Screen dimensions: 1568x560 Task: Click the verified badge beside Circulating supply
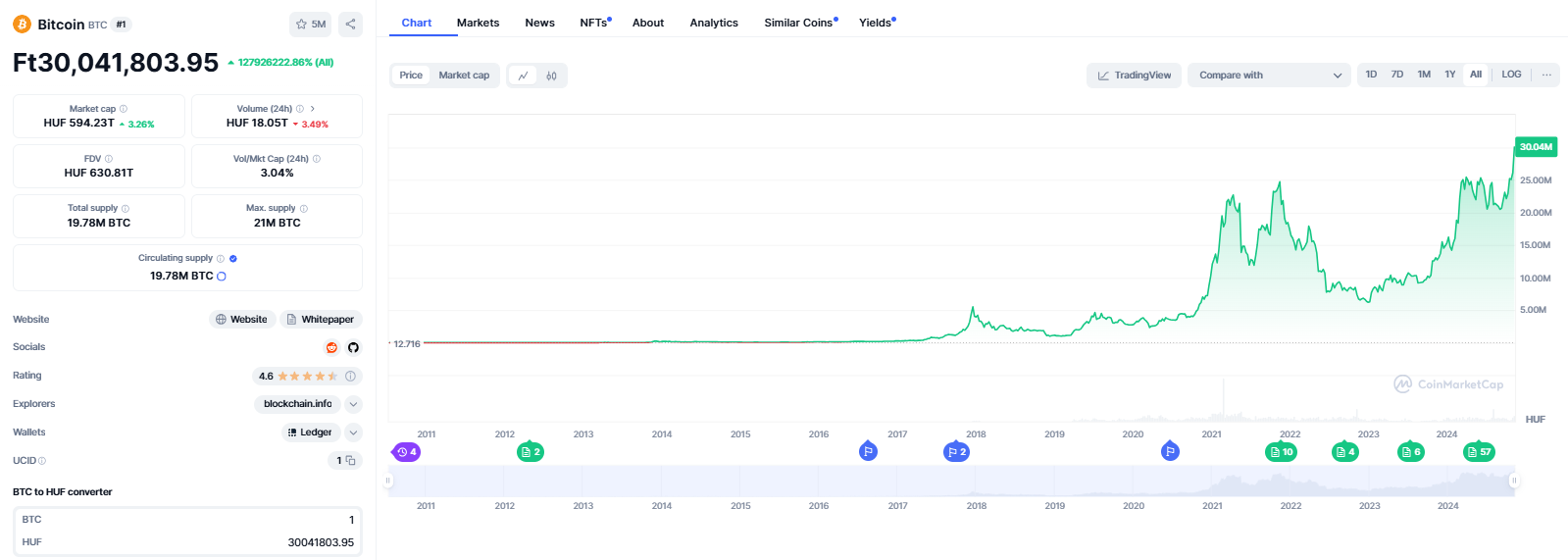click(233, 259)
